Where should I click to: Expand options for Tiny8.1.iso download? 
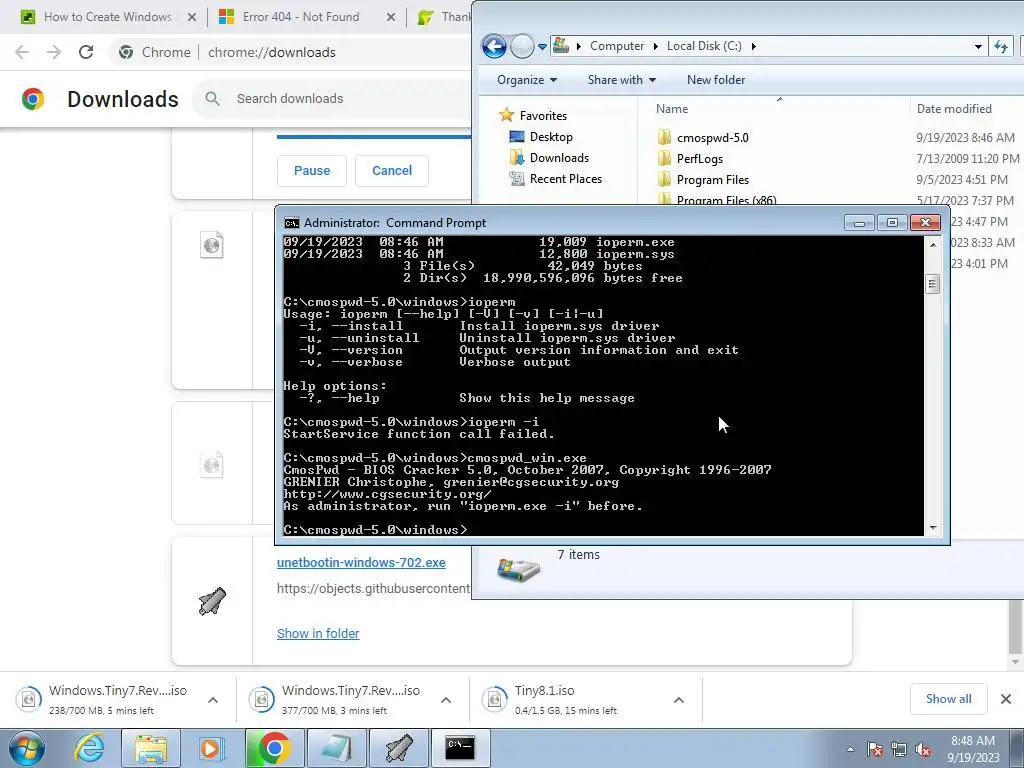[x=679, y=700]
